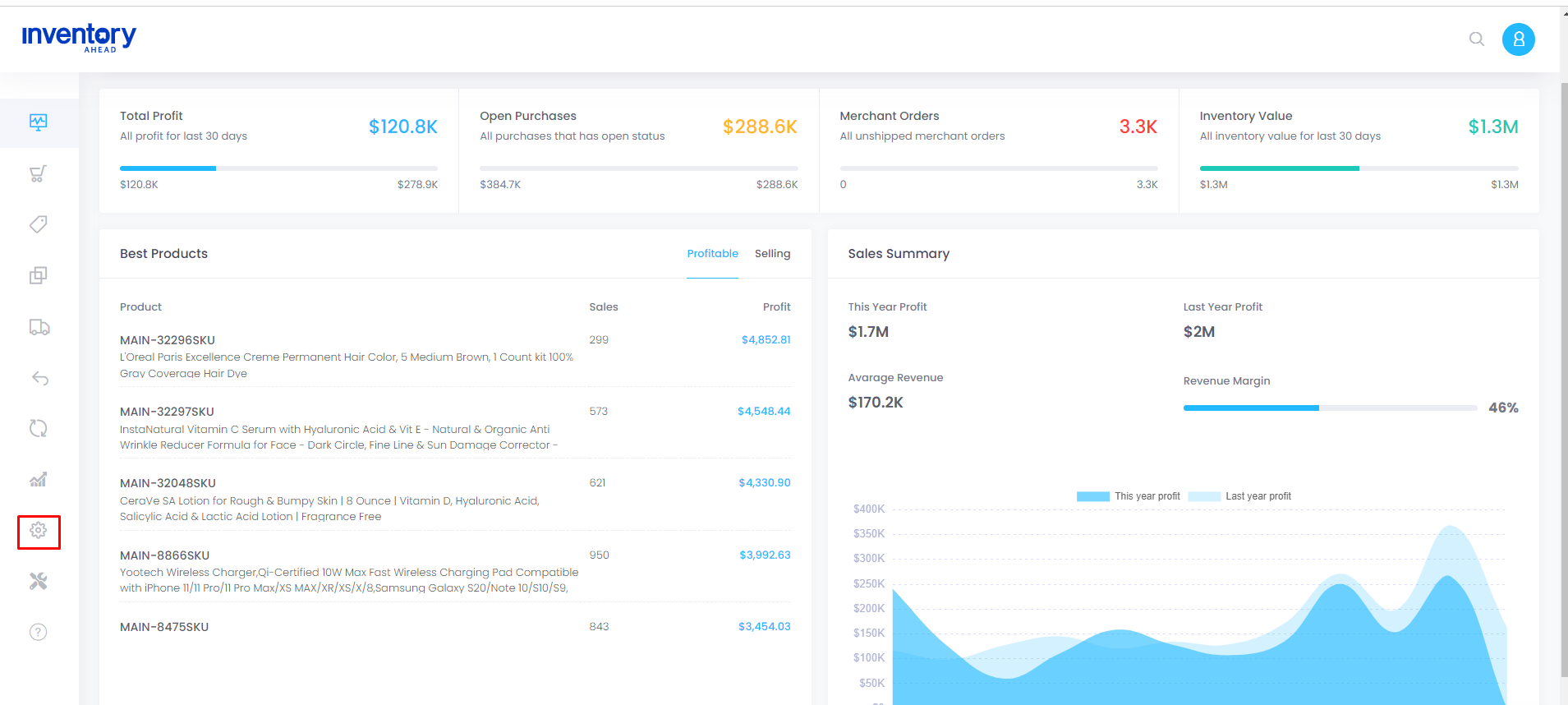Viewport: 1568px width, 705px height.
Task: Click the Profit column header
Action: click(776, 307)
